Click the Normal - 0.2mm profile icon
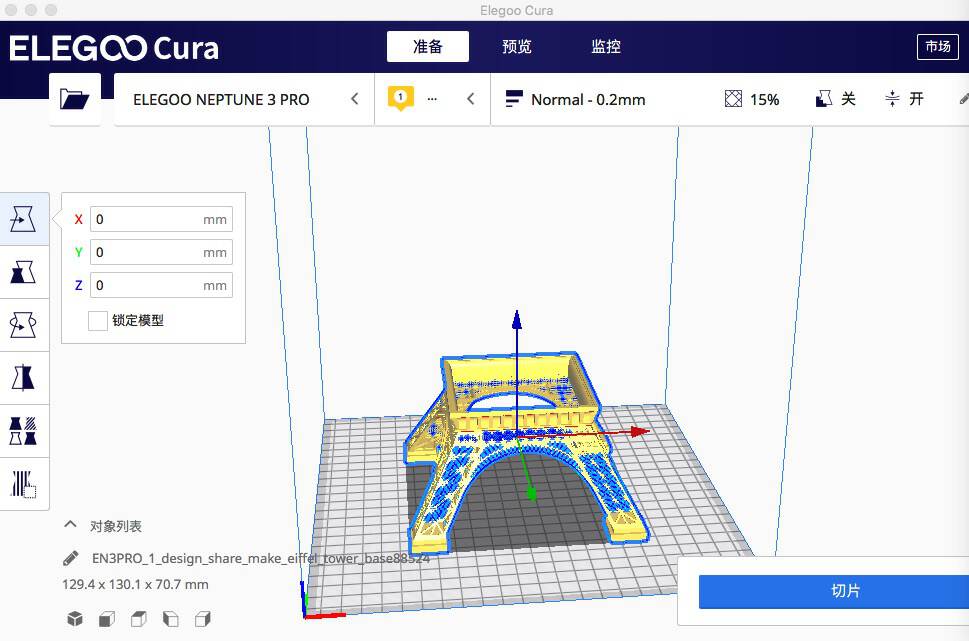The image size is (969, 641). (514, 99)
